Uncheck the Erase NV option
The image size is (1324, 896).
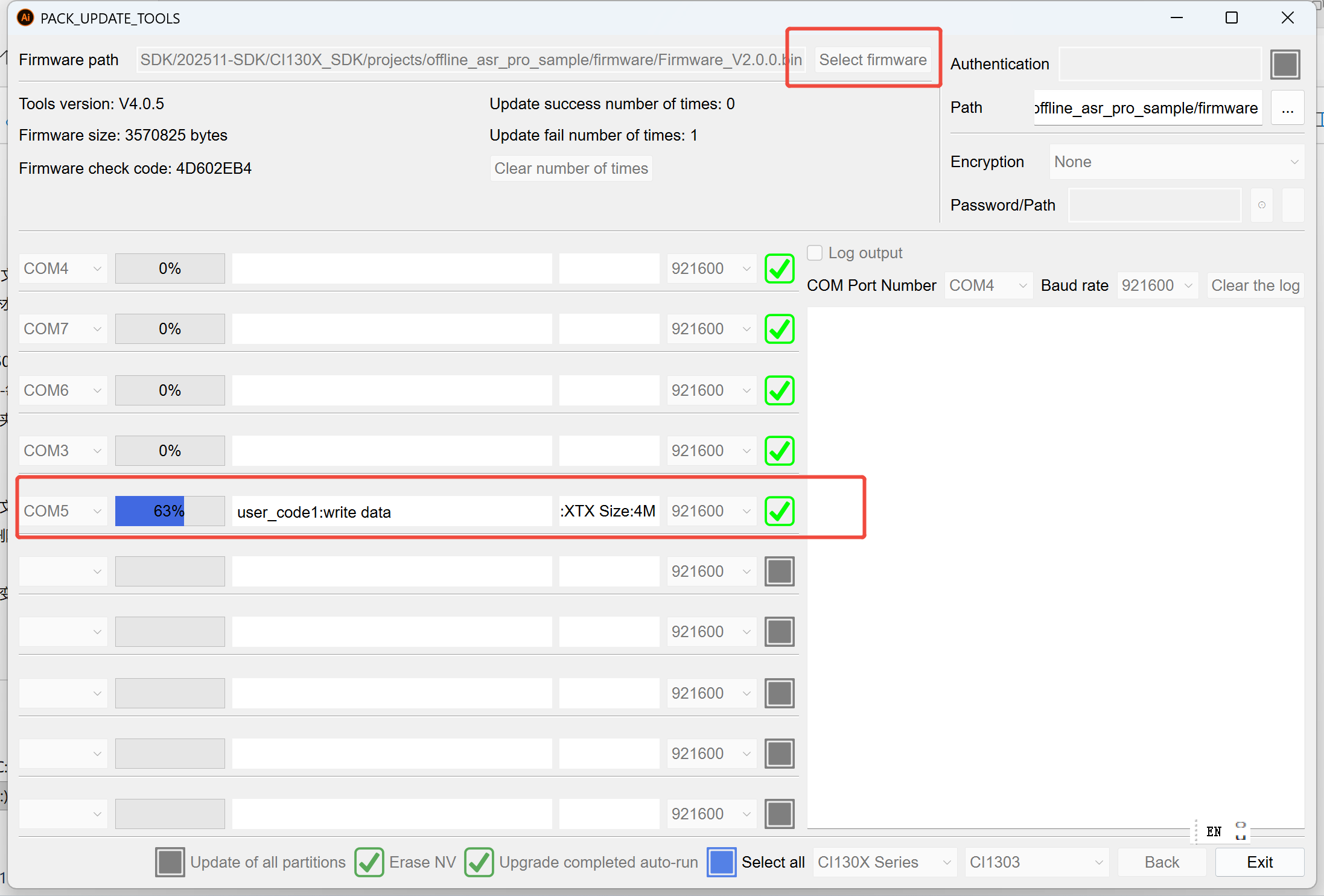pyautogui.click(x=369, y=862)
